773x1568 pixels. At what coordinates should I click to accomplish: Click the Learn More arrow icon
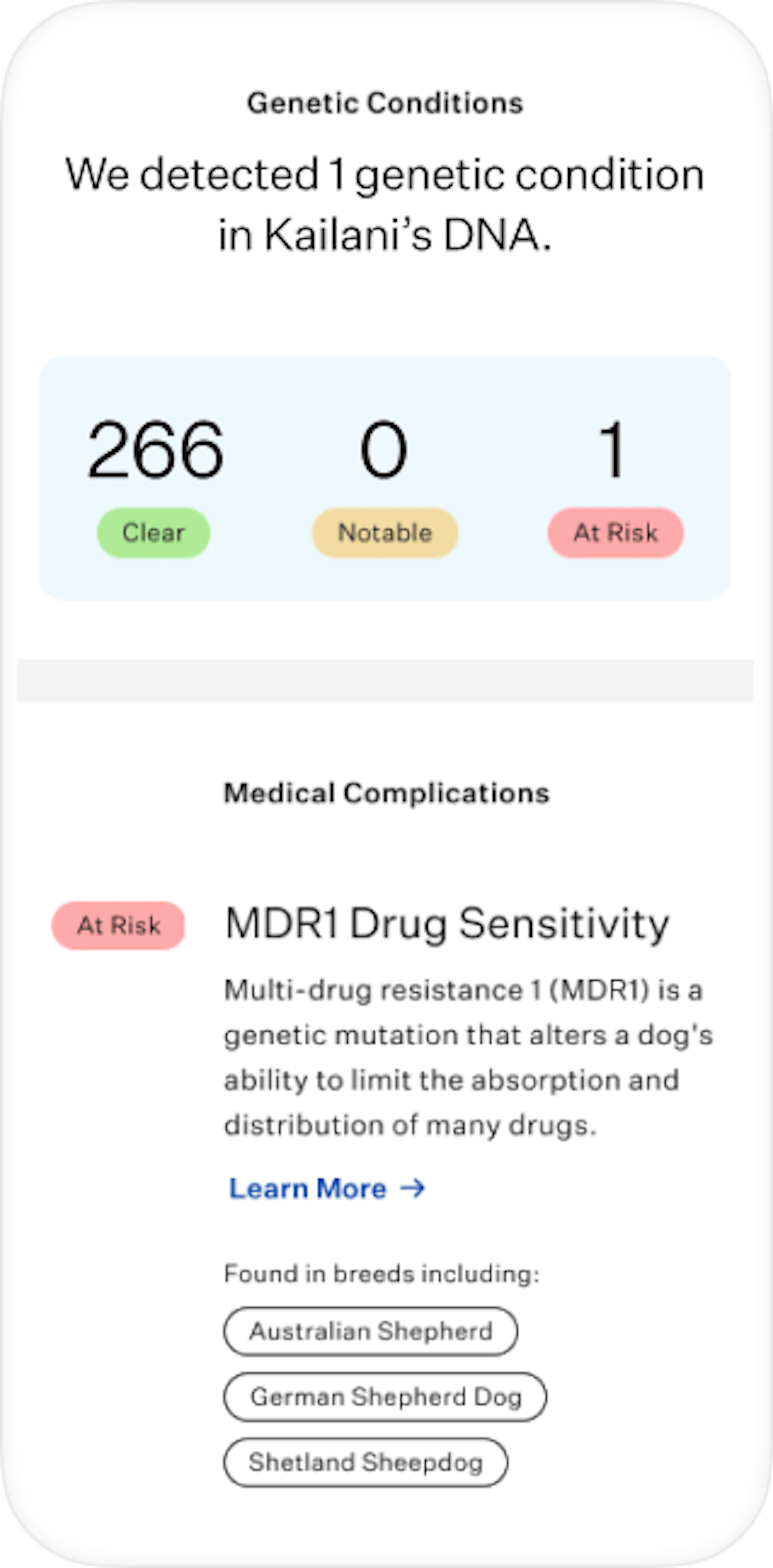(x=413, y=1188)
